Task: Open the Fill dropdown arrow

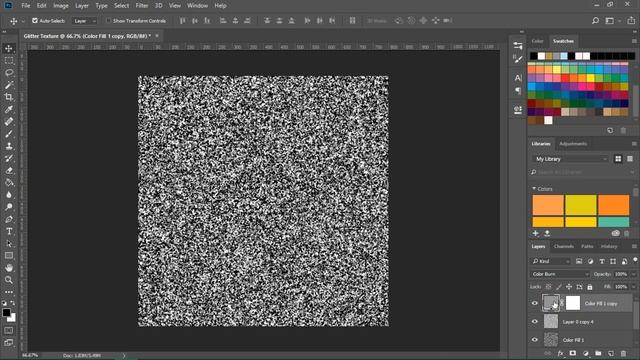Action: tap(633, 287)
